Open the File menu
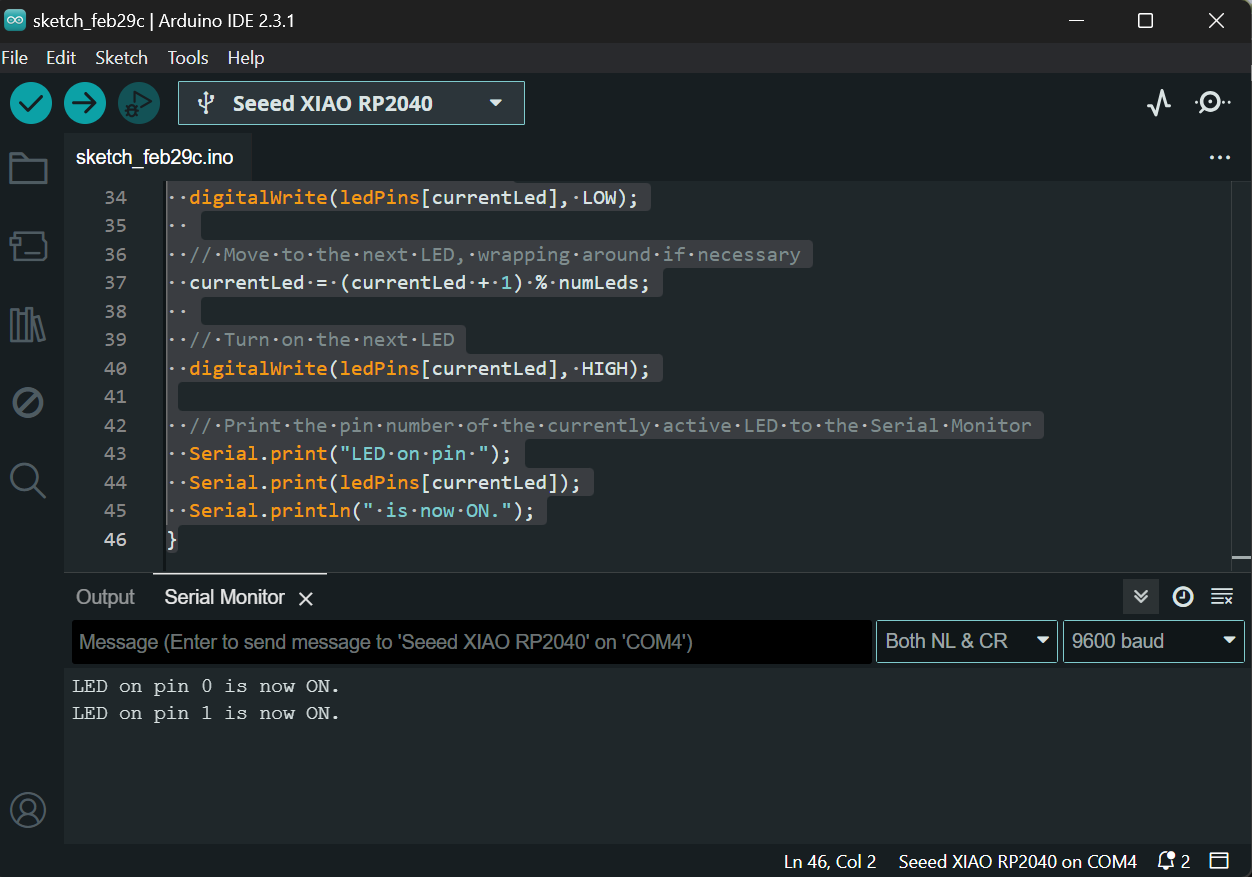The height and width of the screenshot is (877, 1252). pos(15,58)
